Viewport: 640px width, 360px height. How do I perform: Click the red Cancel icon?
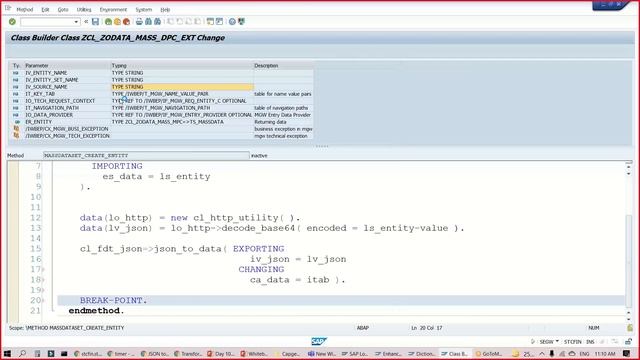127,22
